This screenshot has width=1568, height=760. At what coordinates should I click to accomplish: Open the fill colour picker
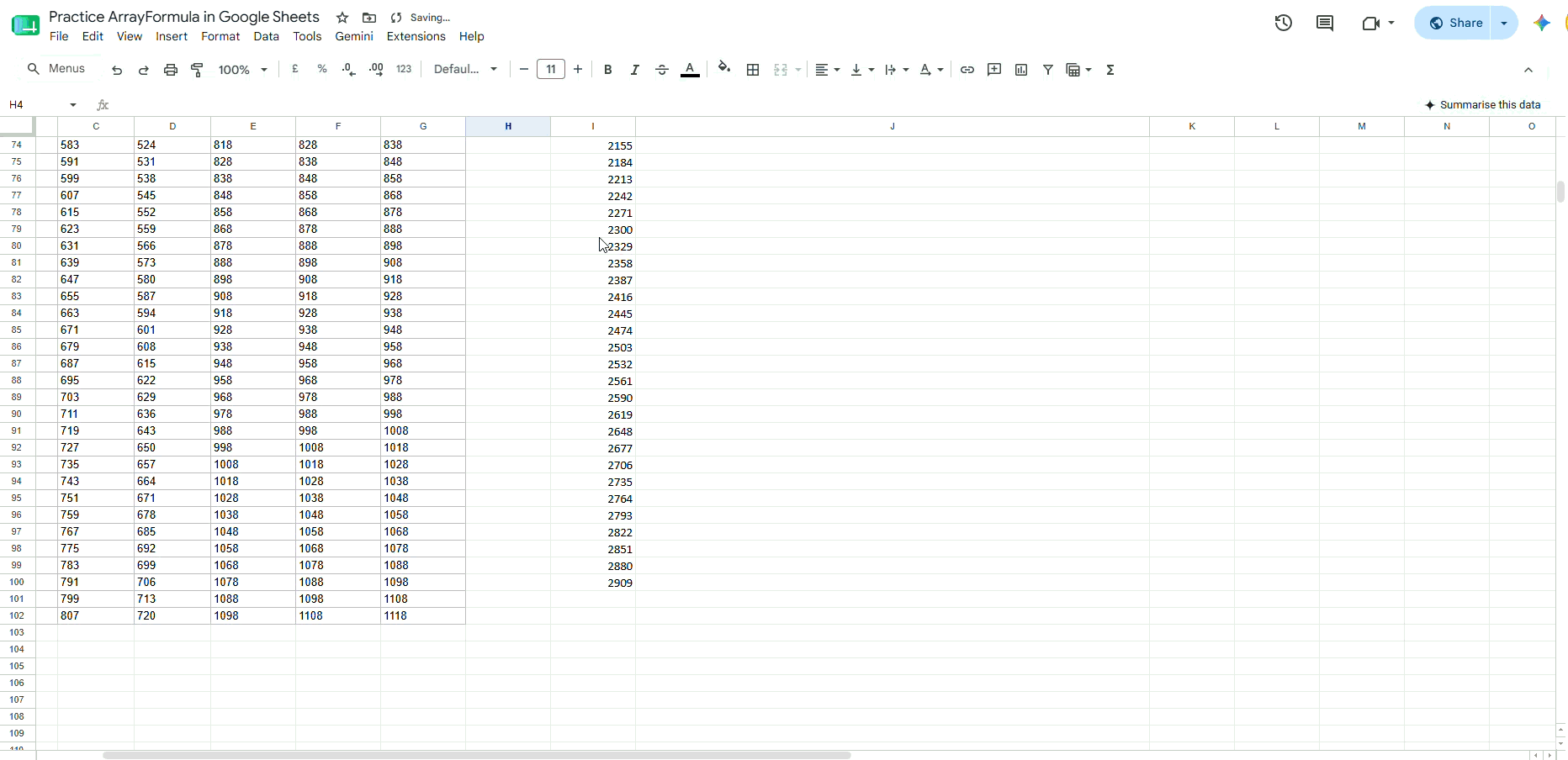tap(724, 69)
